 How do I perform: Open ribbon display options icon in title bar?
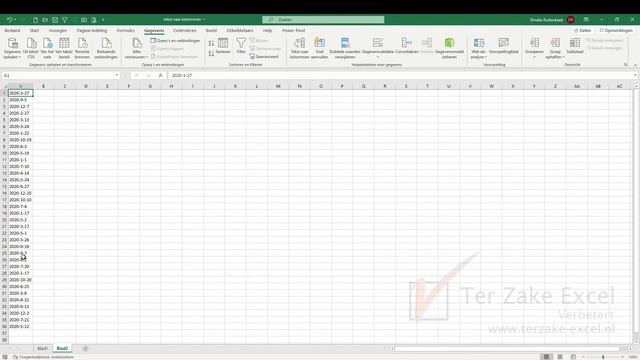click(x=586, y=20)
